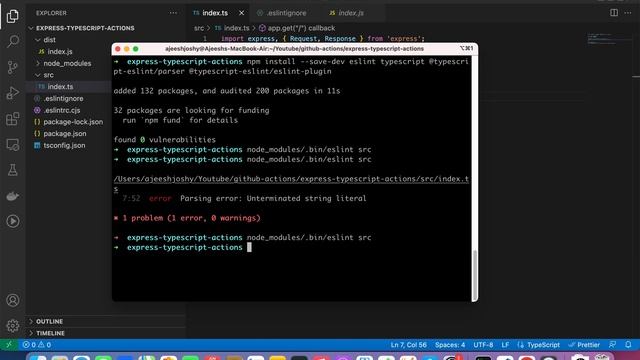Click the terminal window scrollbar
The image size is (640, 360).
point(474,276)
